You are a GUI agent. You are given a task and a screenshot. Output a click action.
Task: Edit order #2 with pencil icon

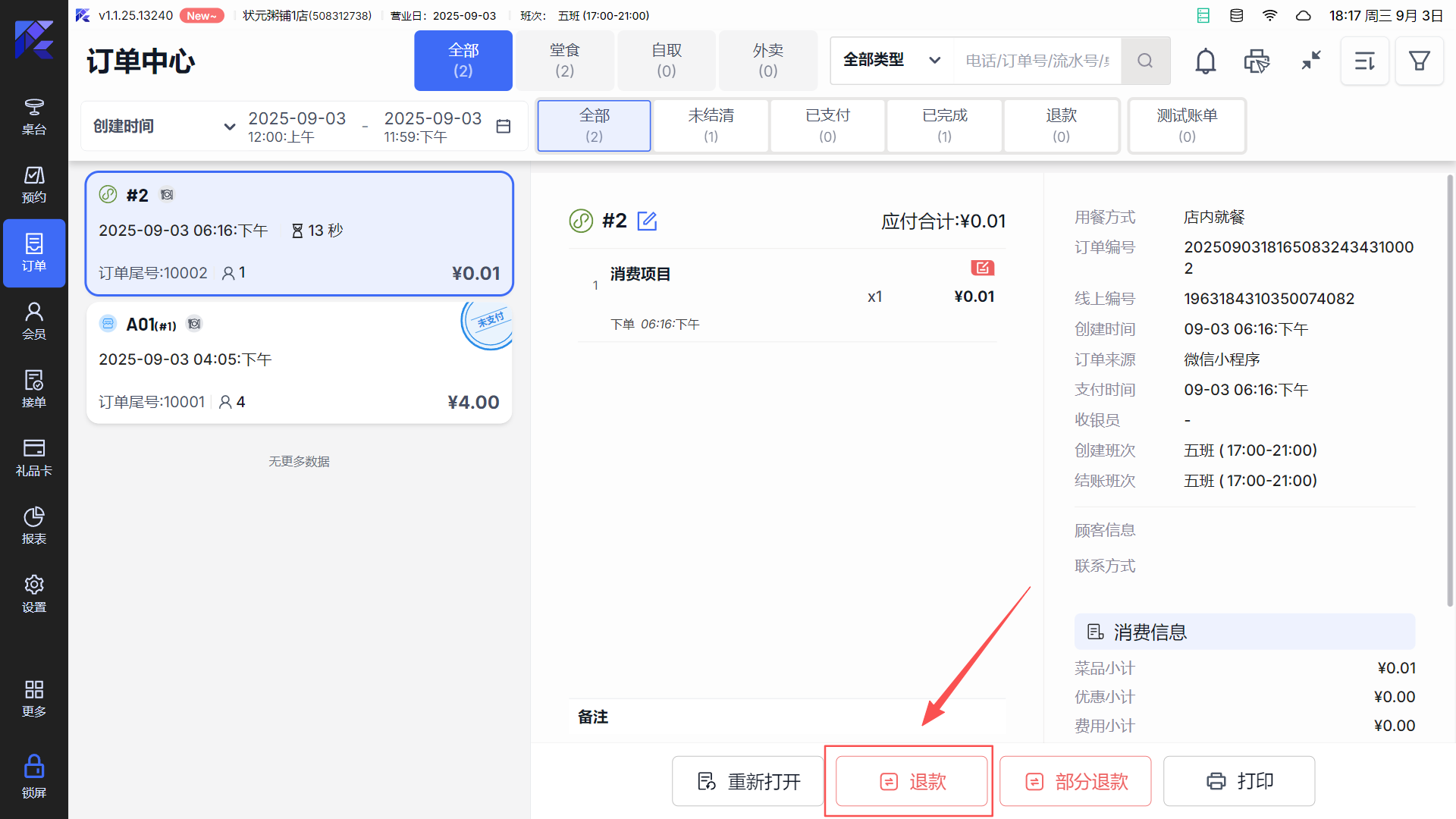647,221
